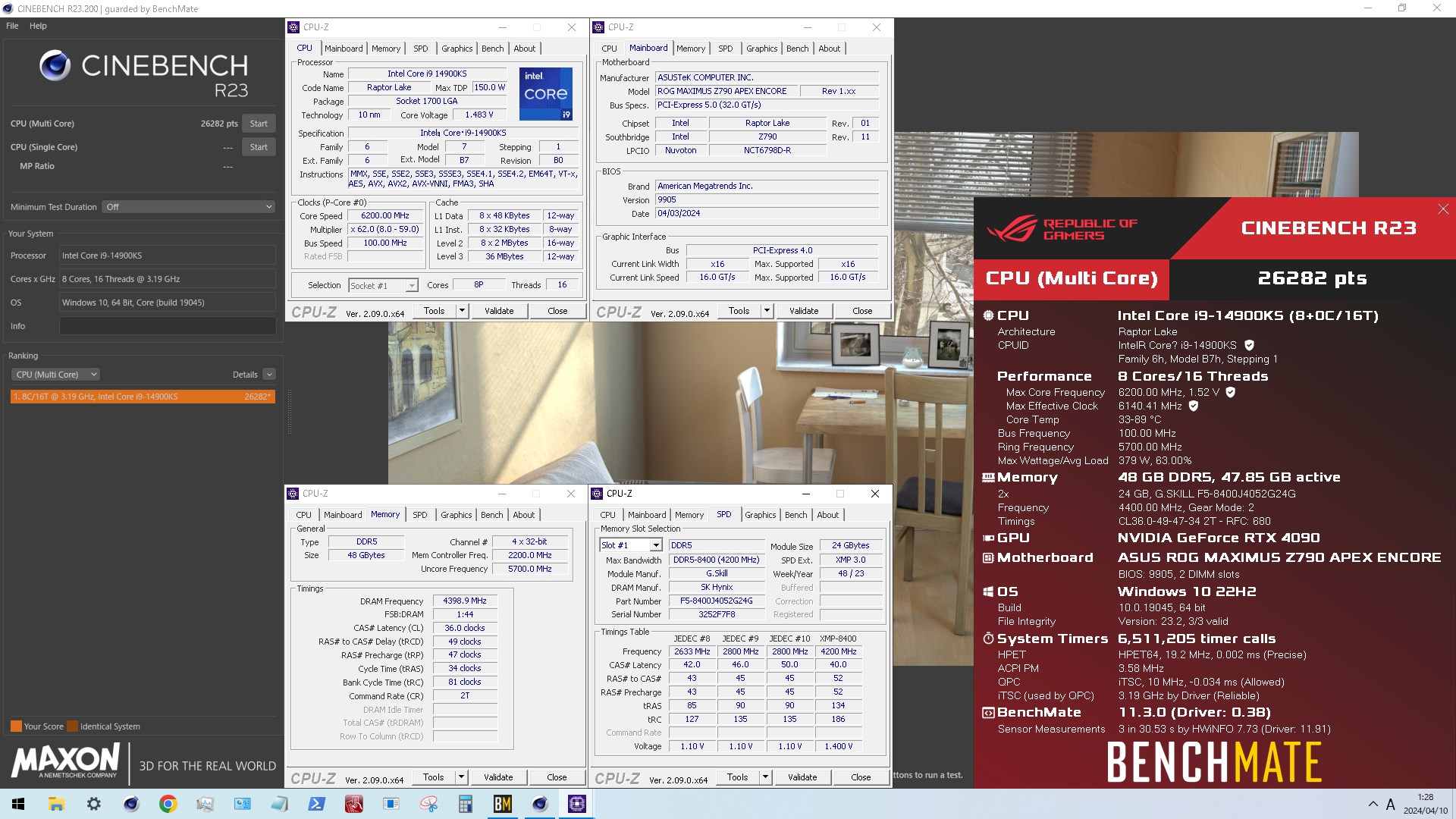Click the 26282 pts score in BenchMate panel
The height and width of the screenshot is (819, 1456).
[x=1312, y=278]
